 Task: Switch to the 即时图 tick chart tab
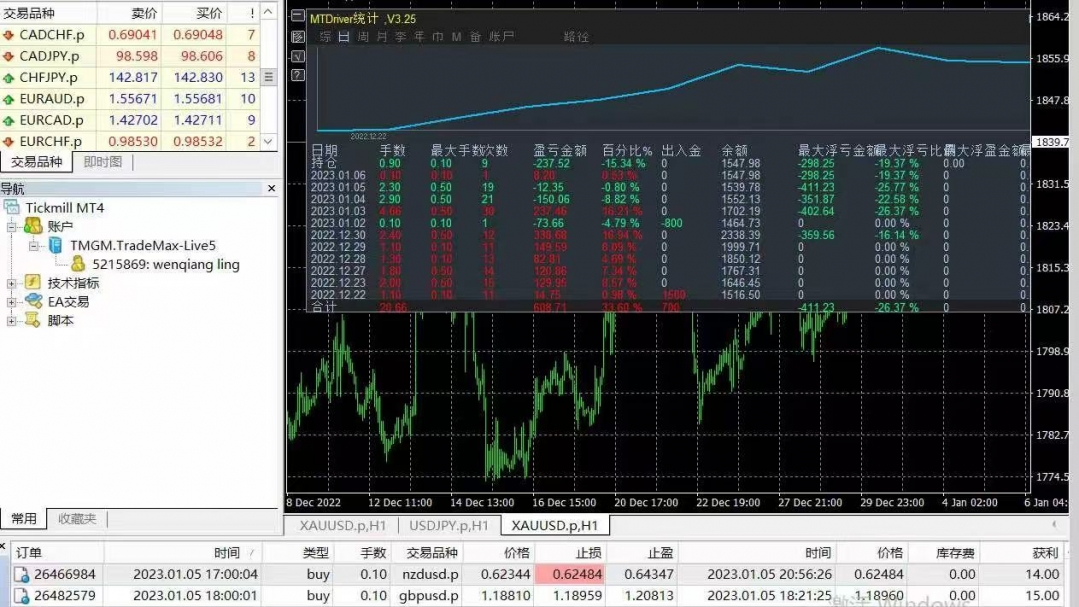[x=102, y=162]
